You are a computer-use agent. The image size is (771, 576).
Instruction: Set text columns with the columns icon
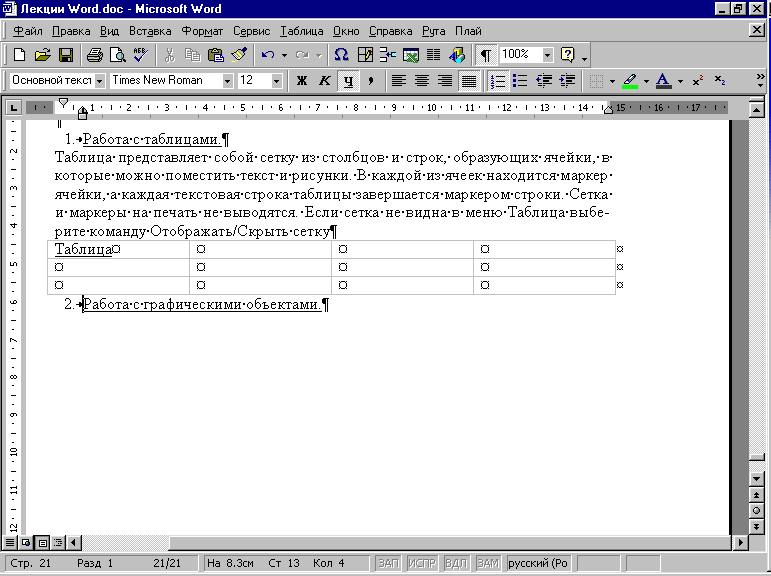click(433, 55)
